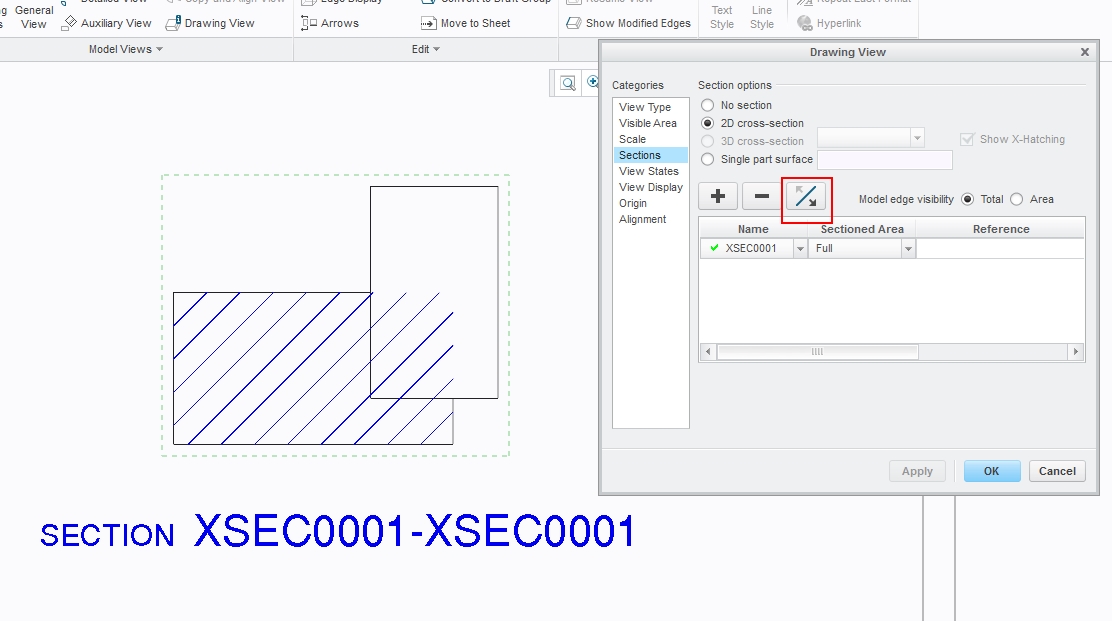Viewport: 1112px width, 621px height.
Task: Click the Show Modified Edges icon
Action: 574,23
